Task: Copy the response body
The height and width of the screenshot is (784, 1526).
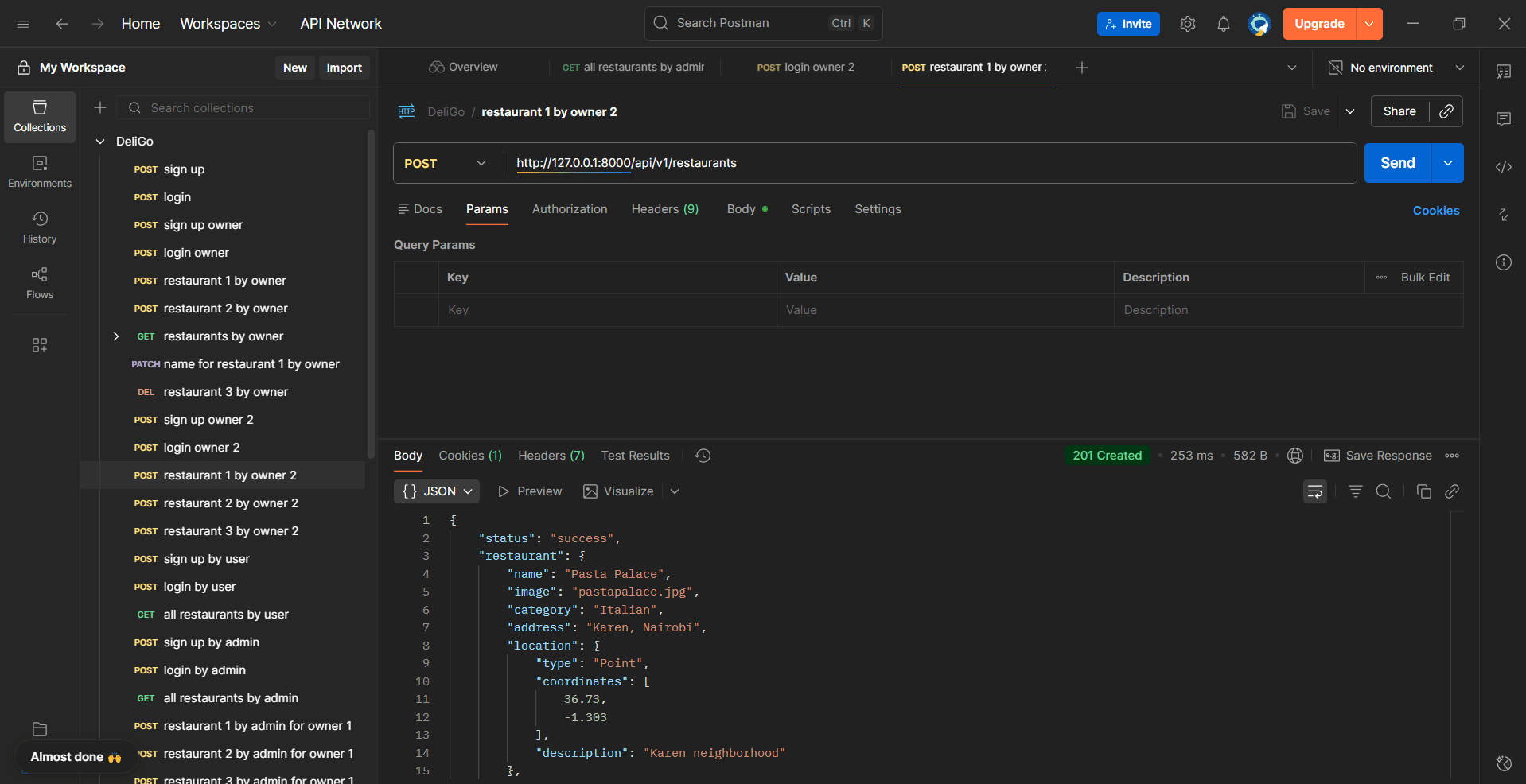Action: click(x=1424, y=491)
